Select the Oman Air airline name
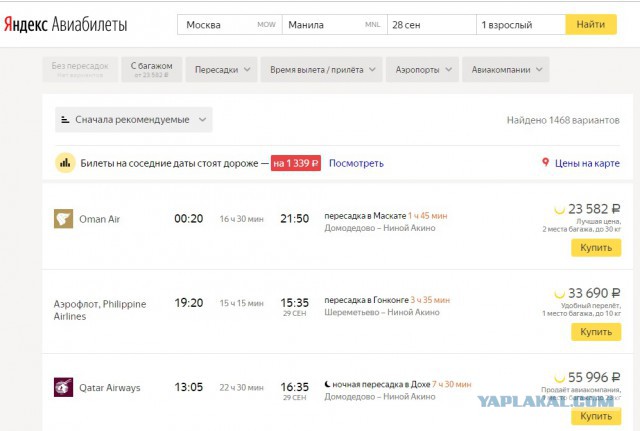This screenshot has height=431, width=640. (100, 219)
